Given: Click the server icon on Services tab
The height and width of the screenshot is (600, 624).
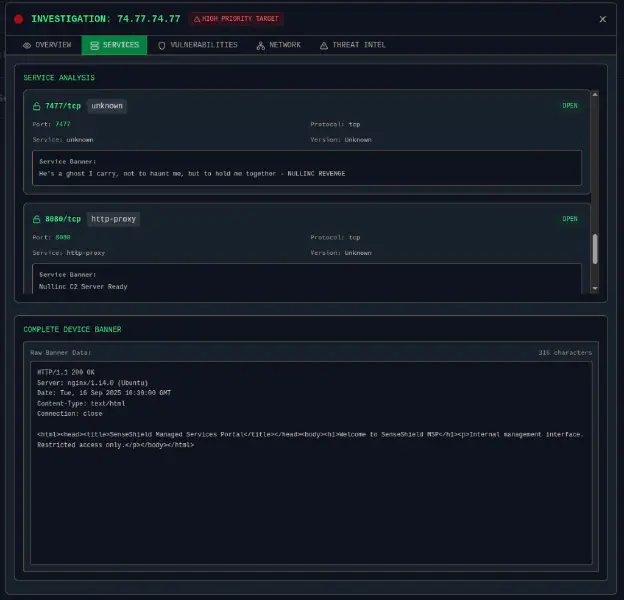Looking at the screenshot, I should point(93,45).
